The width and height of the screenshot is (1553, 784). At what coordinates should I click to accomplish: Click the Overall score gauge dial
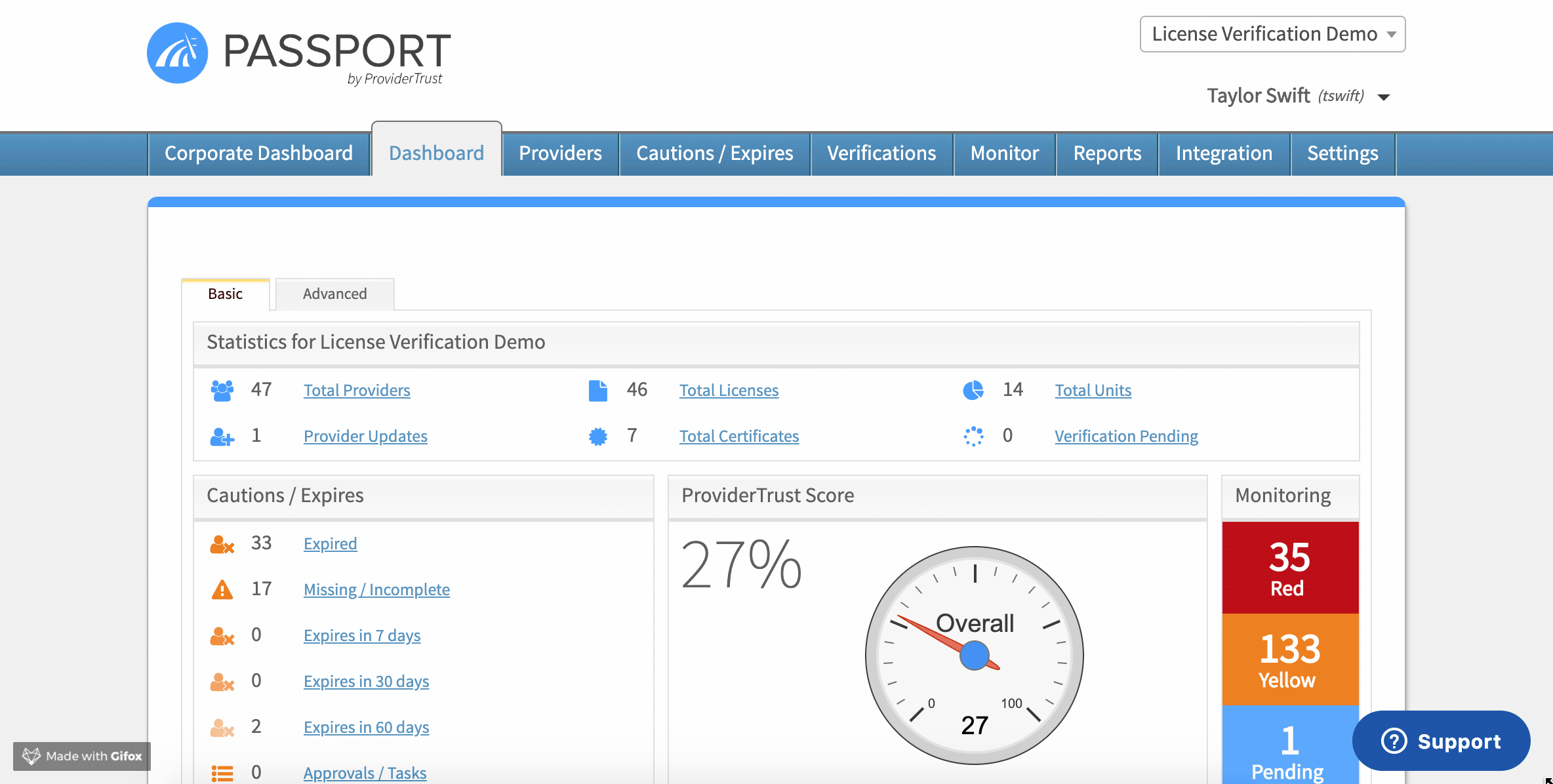tap(975, 656)
